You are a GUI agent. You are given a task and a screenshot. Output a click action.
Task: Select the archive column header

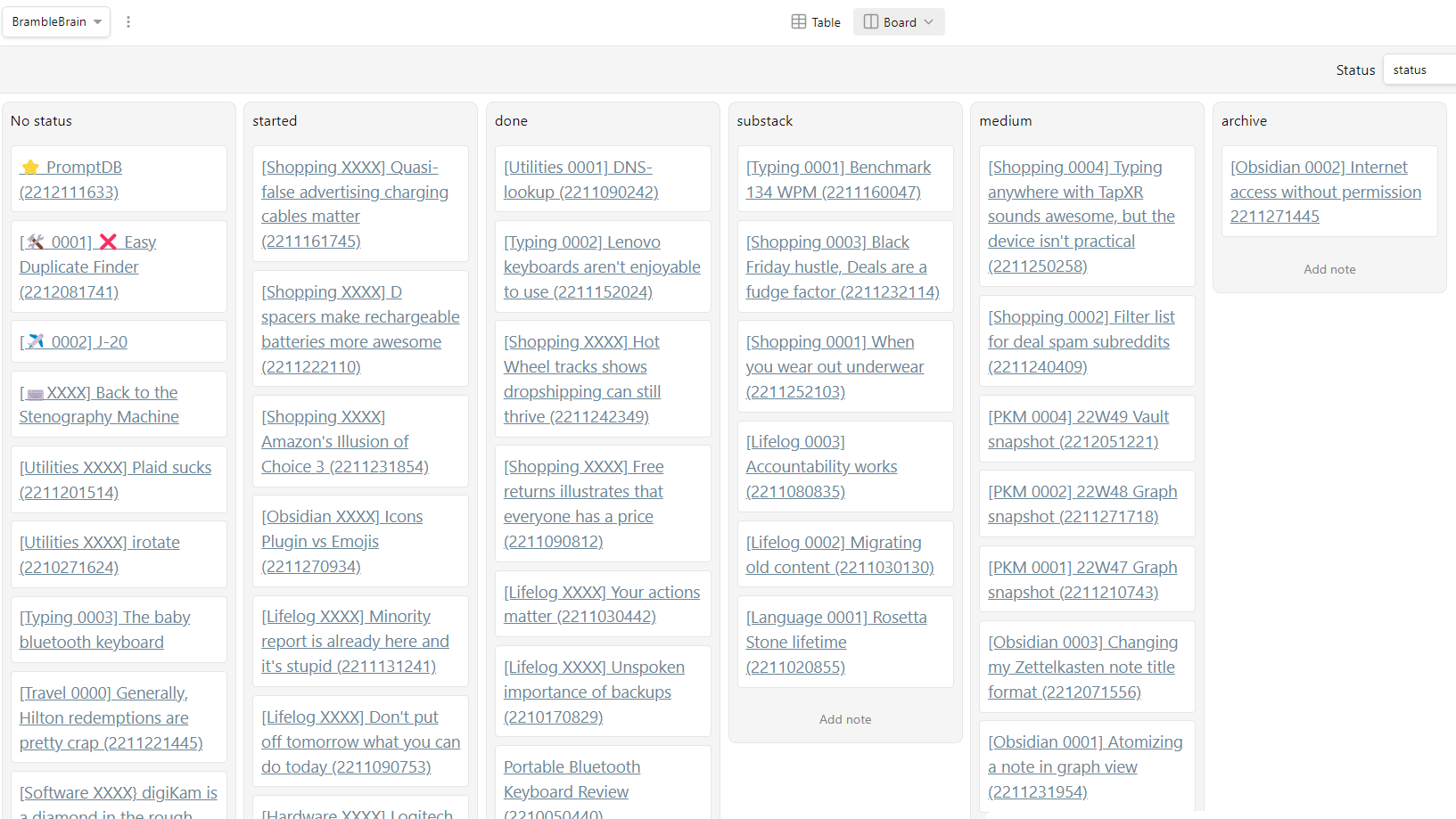pos(1244,120)
